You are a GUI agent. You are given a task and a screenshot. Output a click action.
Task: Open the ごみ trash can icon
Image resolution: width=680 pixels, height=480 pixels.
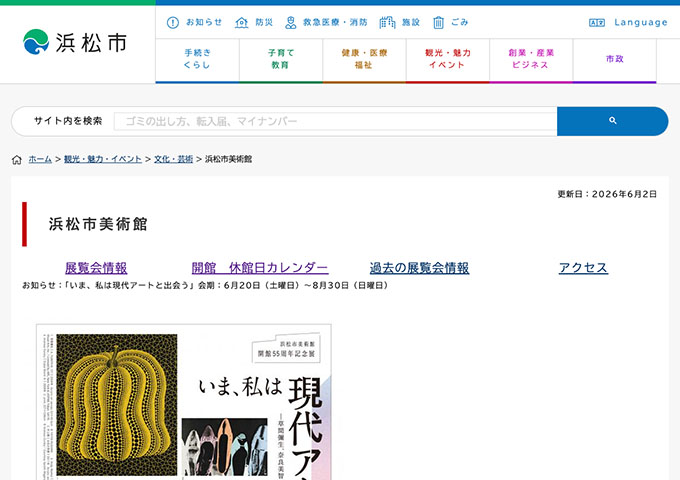coord(438,23)
